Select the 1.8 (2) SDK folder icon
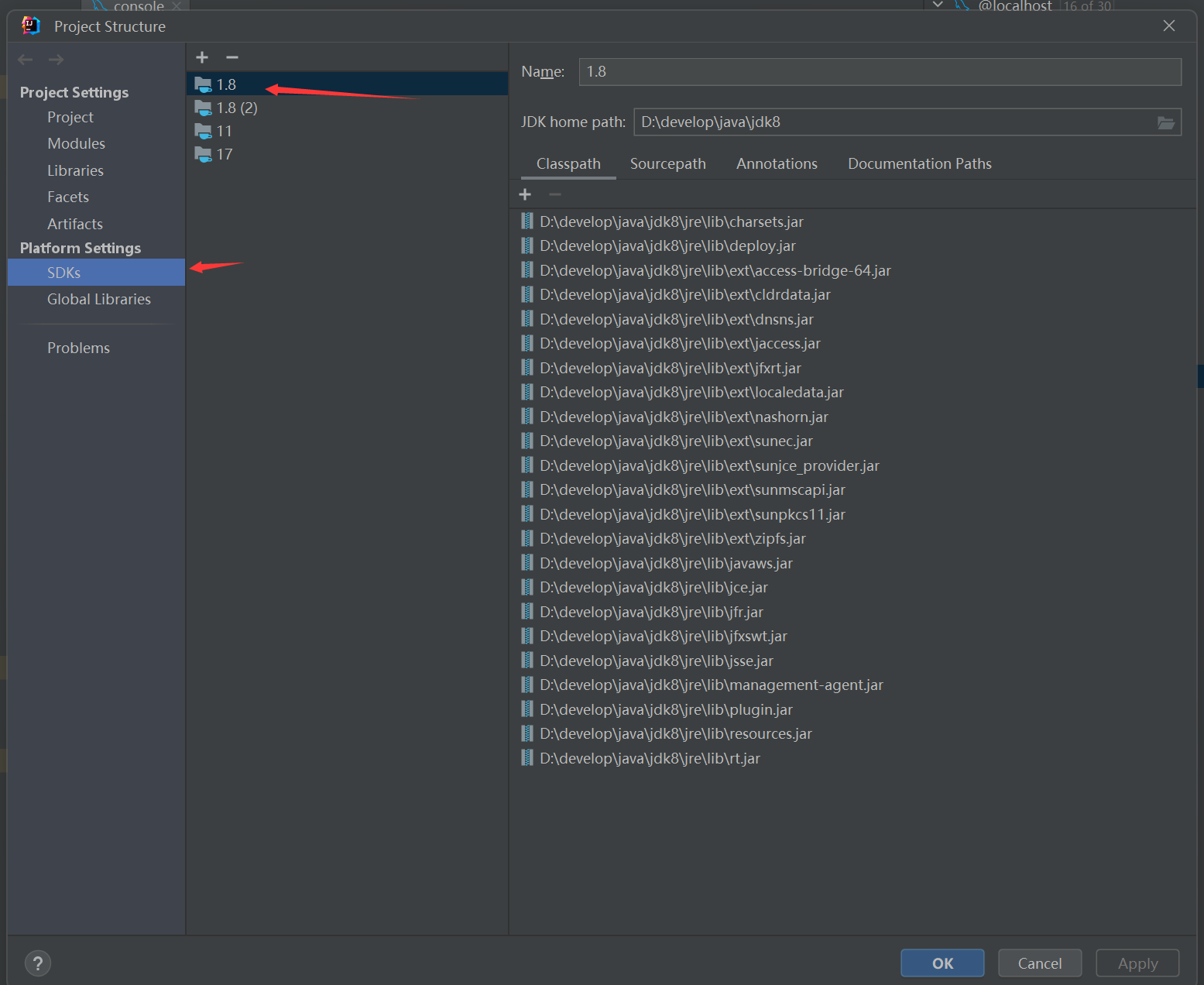The width and height of the screenshot is (1204, 985). (204, 108)
